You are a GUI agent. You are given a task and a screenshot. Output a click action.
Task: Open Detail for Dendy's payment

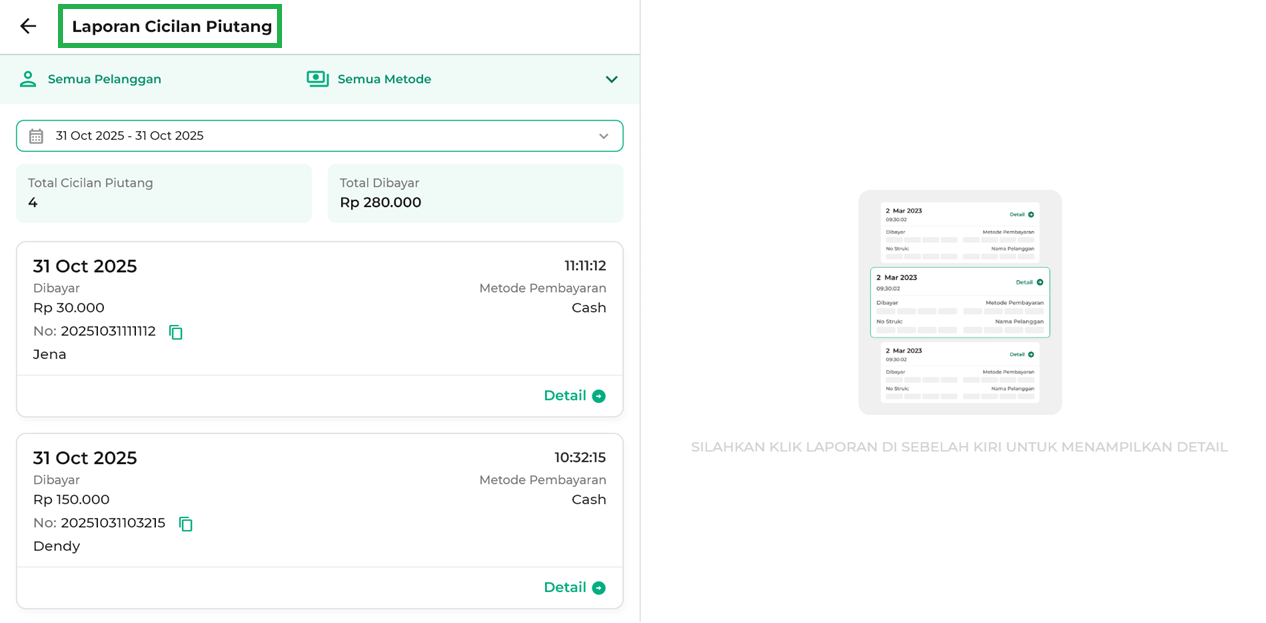[x=565, y=588]
